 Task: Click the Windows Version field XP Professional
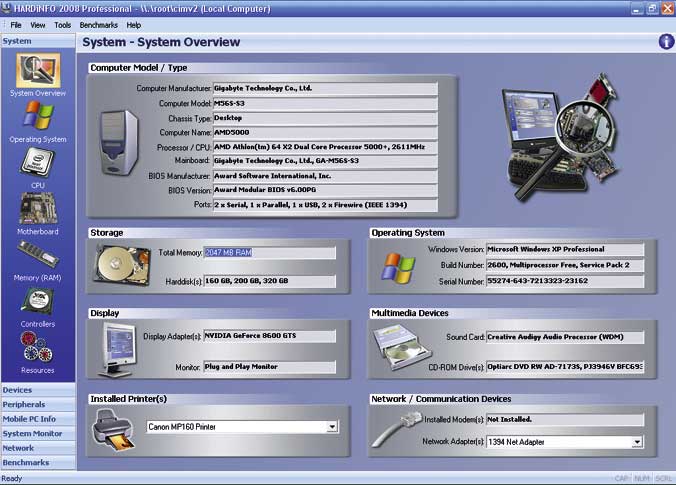pyautogui.click(x=565, y=249)
